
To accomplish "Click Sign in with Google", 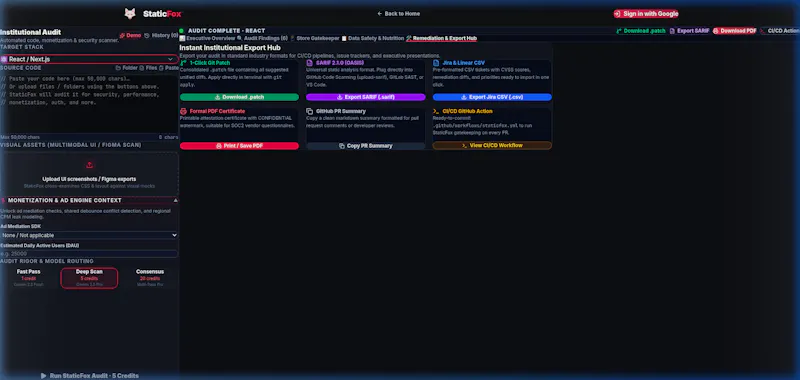I will (x=646, y=14).
